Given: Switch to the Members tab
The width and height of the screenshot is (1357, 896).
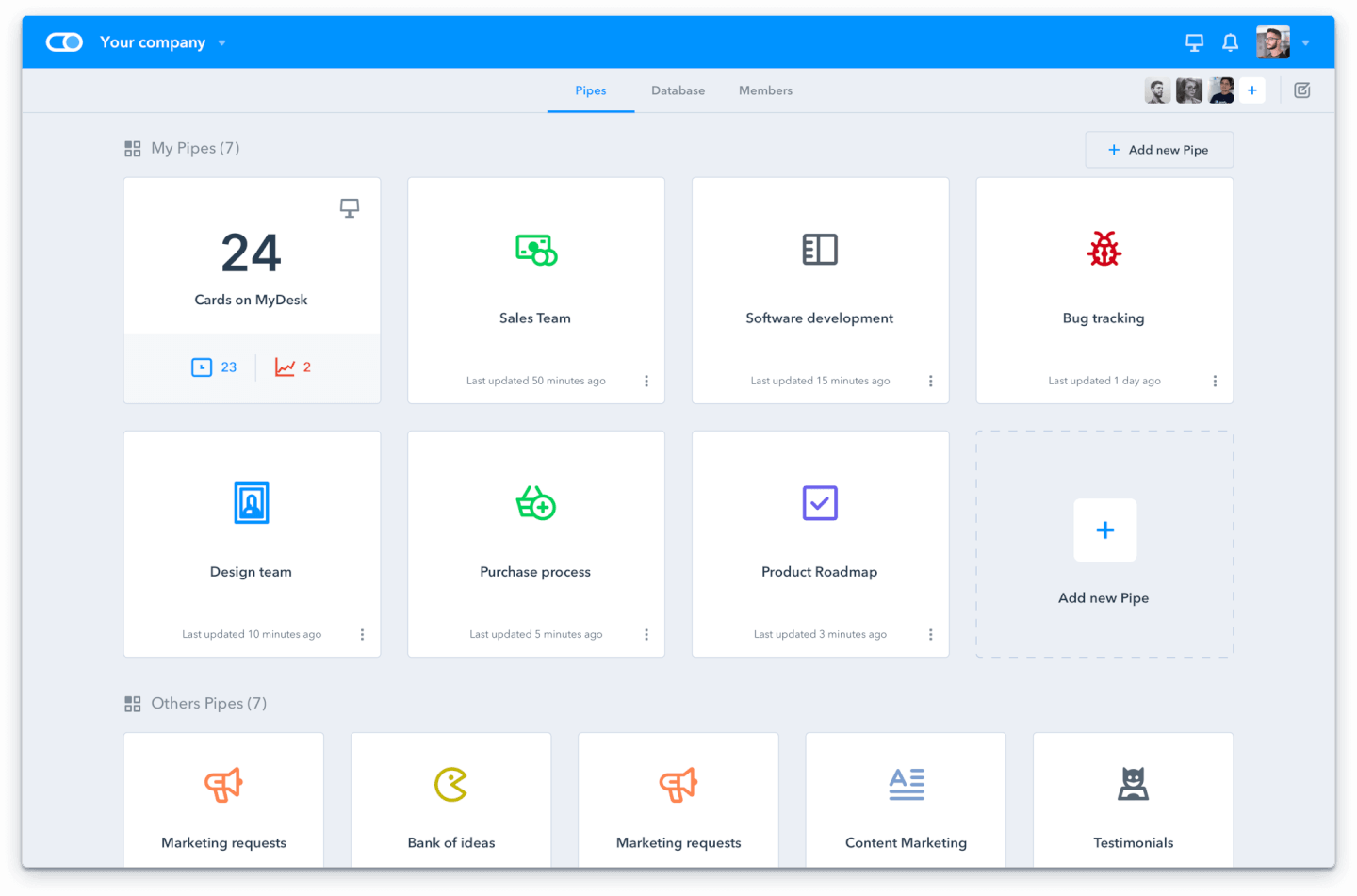Looking at the screenshot, I should coord(765,90).
